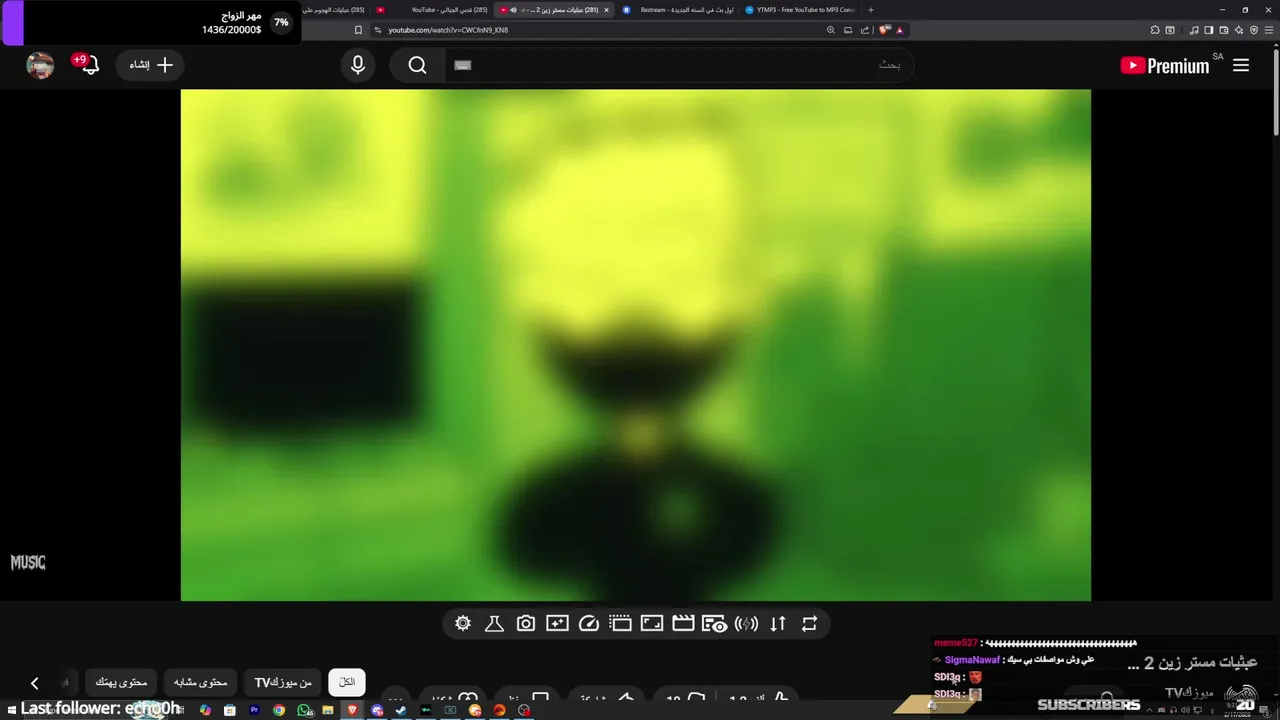Switch to the active عبثيات مستر زين browser tab

555,10
